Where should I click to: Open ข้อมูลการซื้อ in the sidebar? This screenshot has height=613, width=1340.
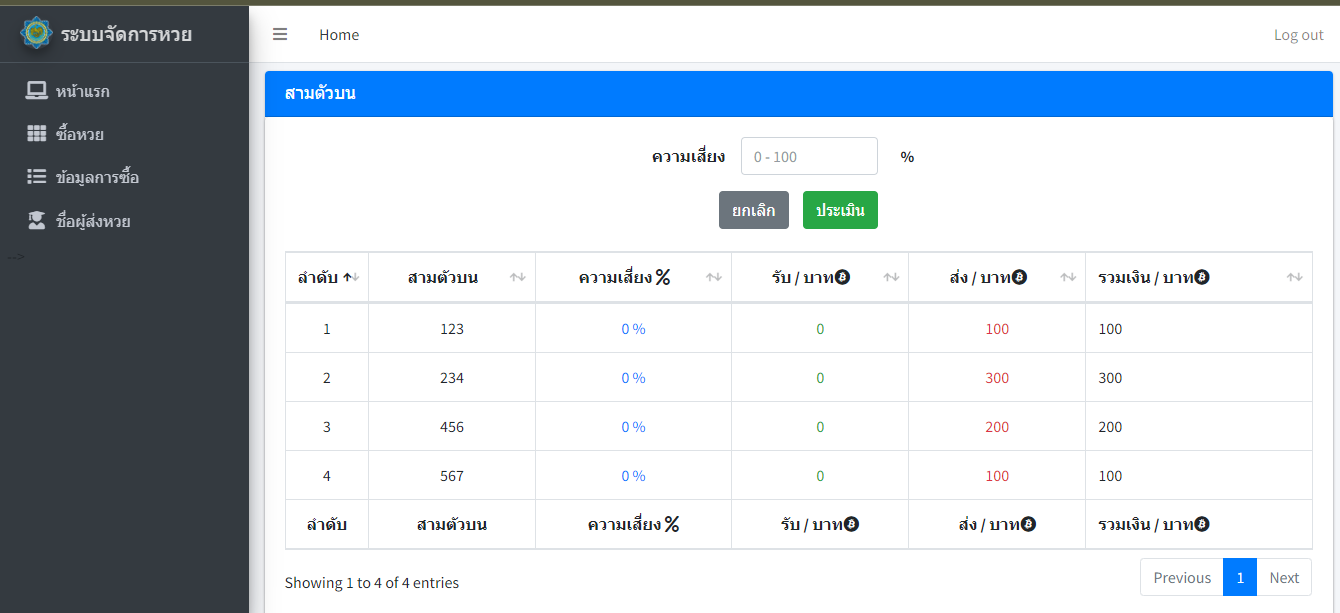(x=97, y=177)
